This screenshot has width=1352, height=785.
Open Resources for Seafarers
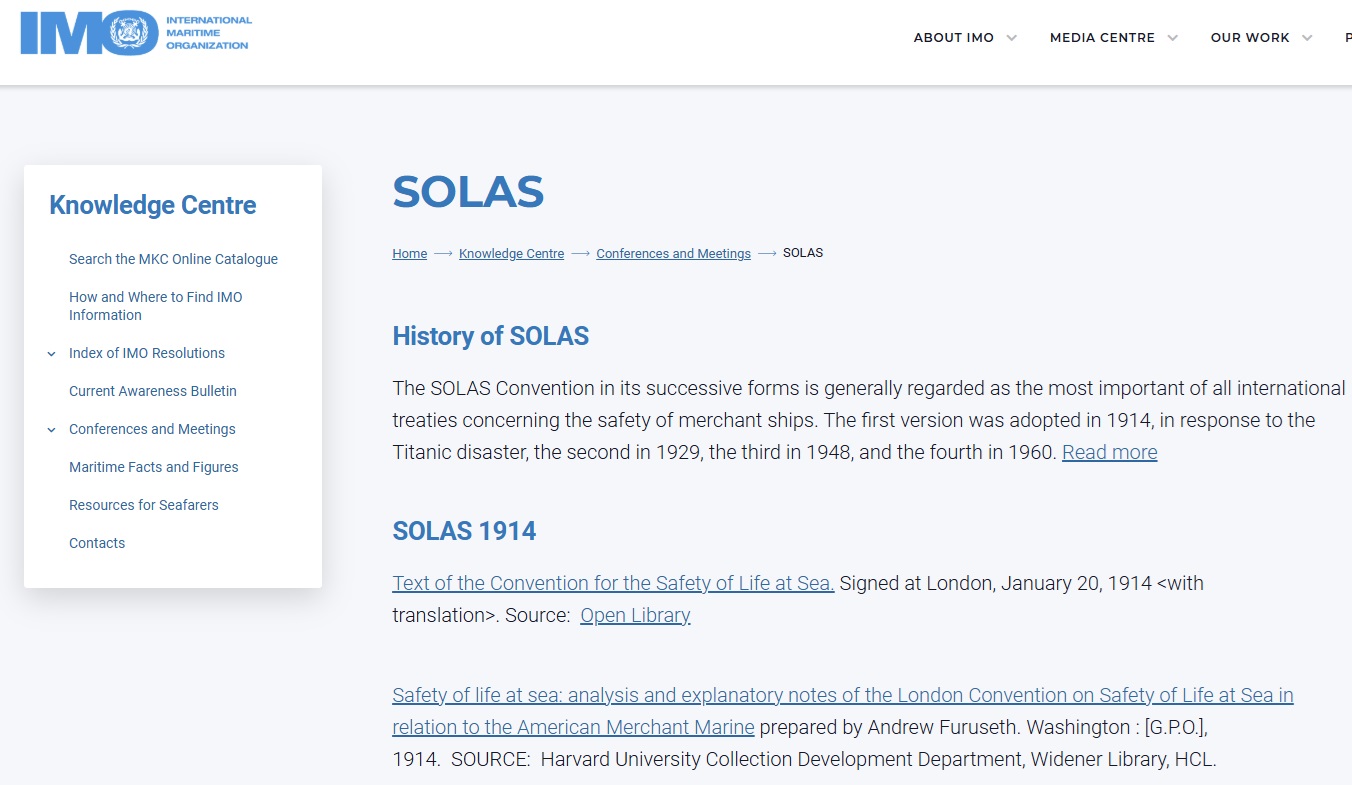pos(143,505)
